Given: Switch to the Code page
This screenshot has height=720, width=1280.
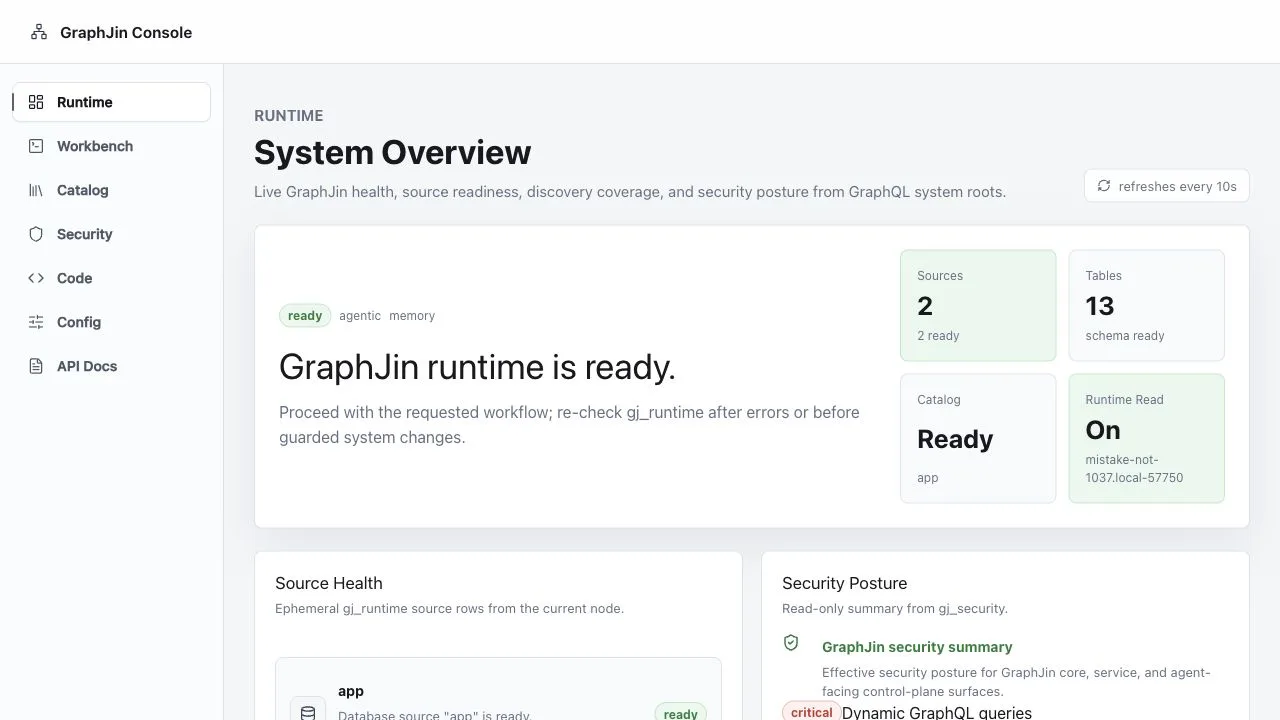Looking at the screenshot, I should tap(111, 278).
